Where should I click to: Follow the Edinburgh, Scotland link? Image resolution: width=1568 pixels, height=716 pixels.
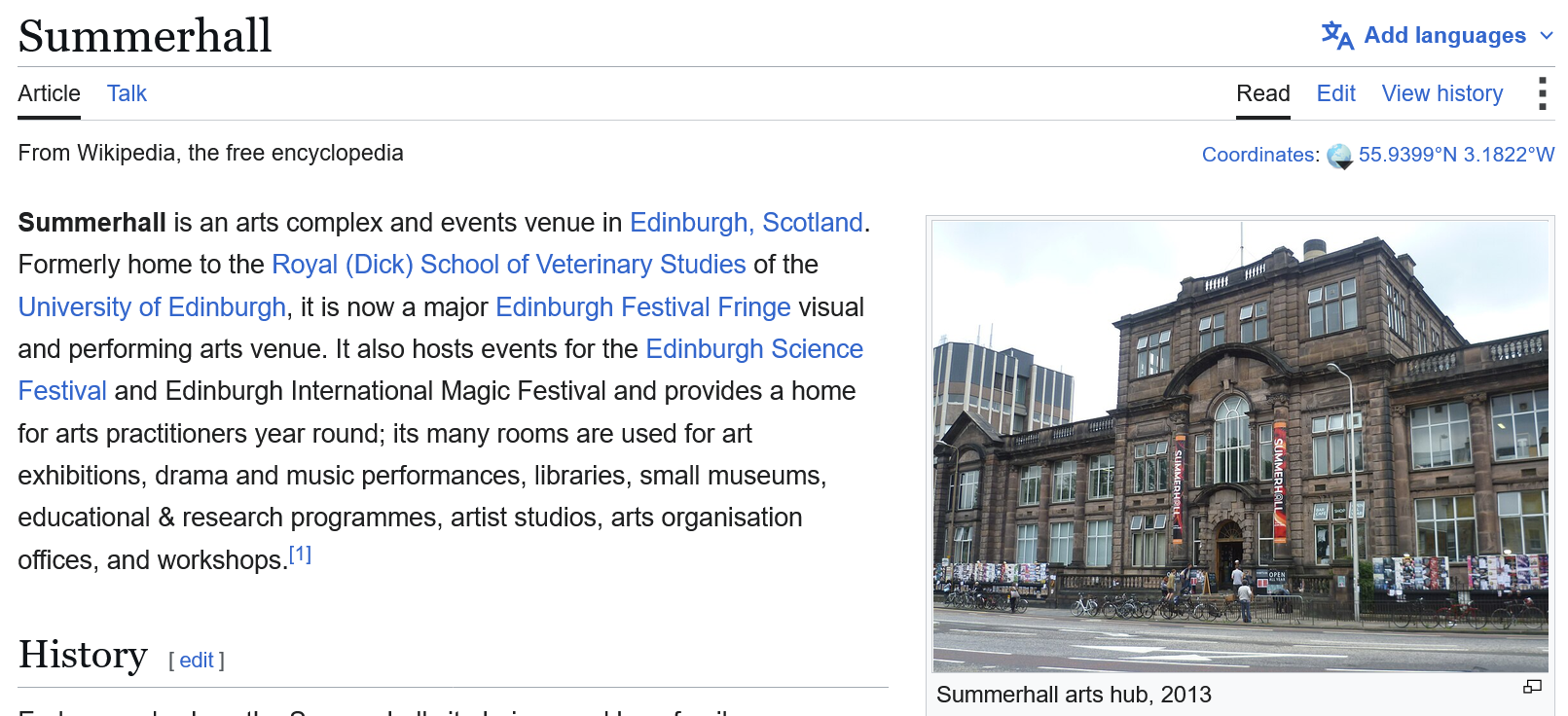pyautogui.click(x=747, y=223)
